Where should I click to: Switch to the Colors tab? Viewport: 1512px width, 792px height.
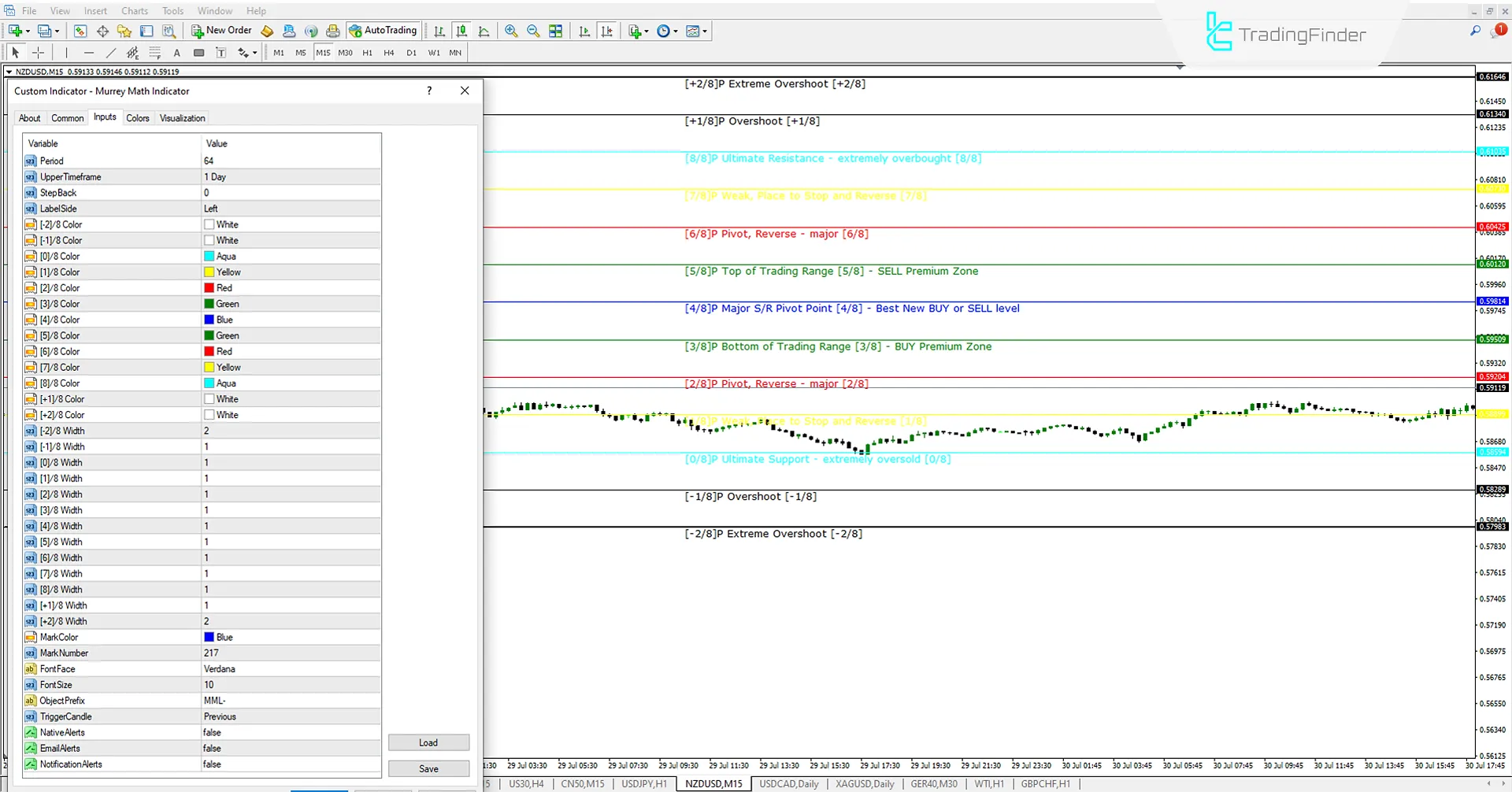138,117
